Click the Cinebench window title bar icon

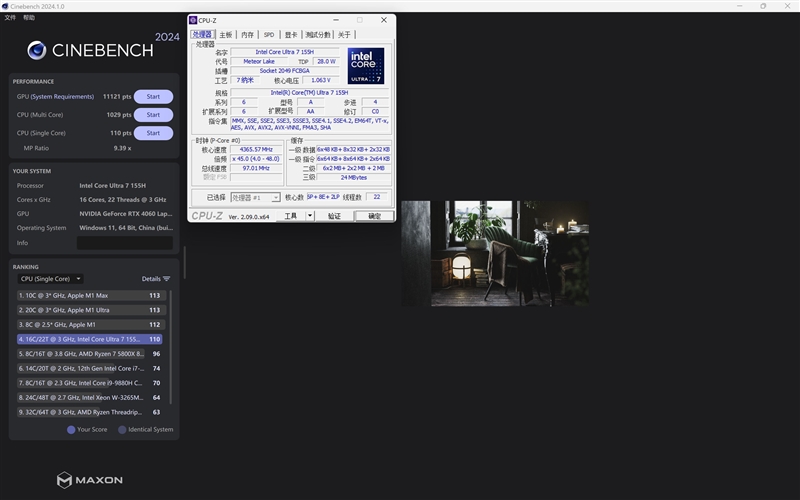pyautogui.click(x=5, y=6)
